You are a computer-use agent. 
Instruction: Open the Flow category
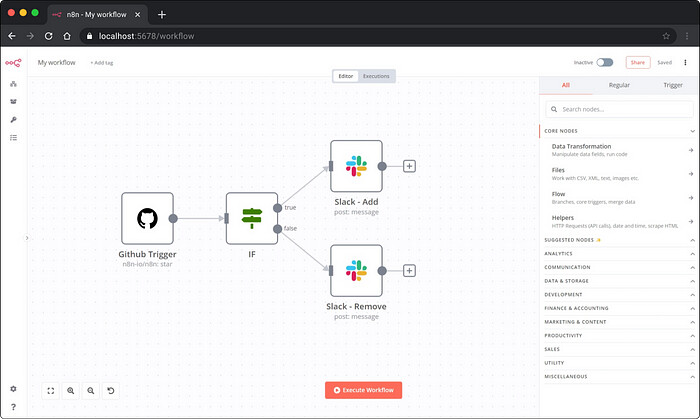(x=620, y=198)
